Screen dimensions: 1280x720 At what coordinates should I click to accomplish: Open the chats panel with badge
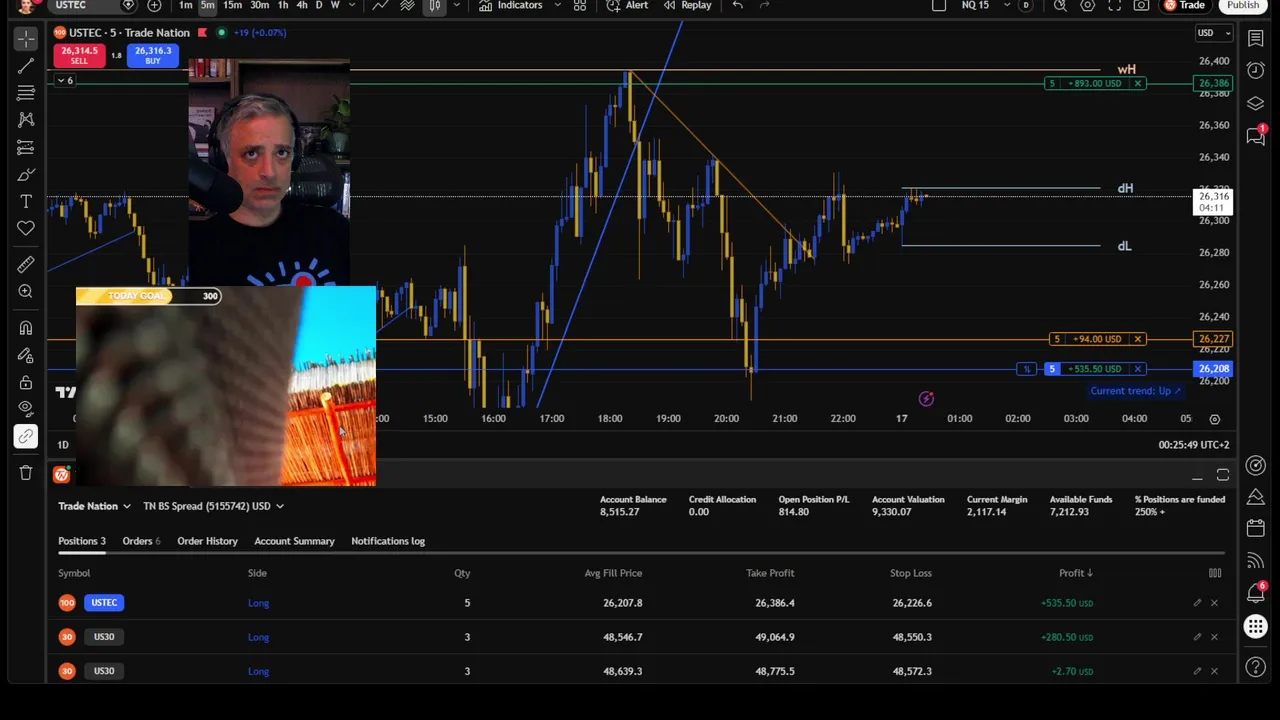1255,136
